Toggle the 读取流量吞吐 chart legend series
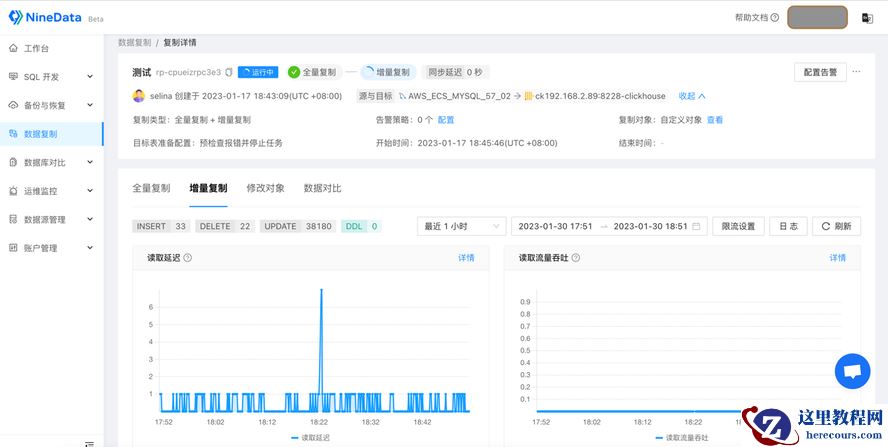888x447 pixels. pyautogui.click(x=680, y=437)
